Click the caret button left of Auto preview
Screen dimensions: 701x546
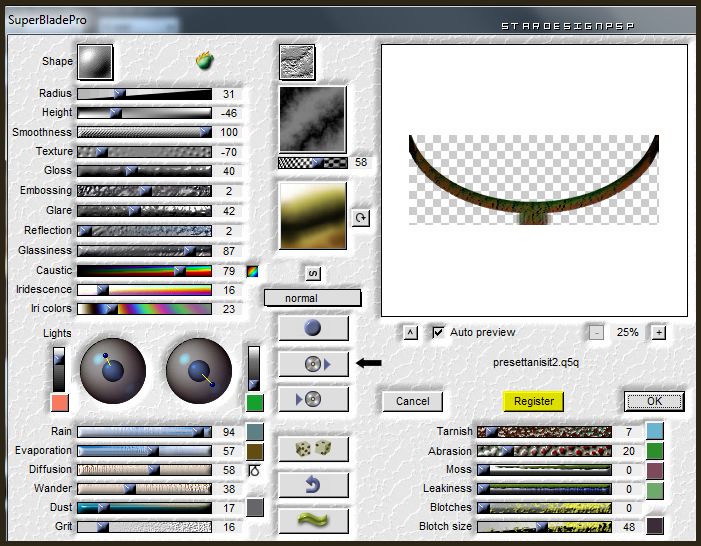point(410,332)
